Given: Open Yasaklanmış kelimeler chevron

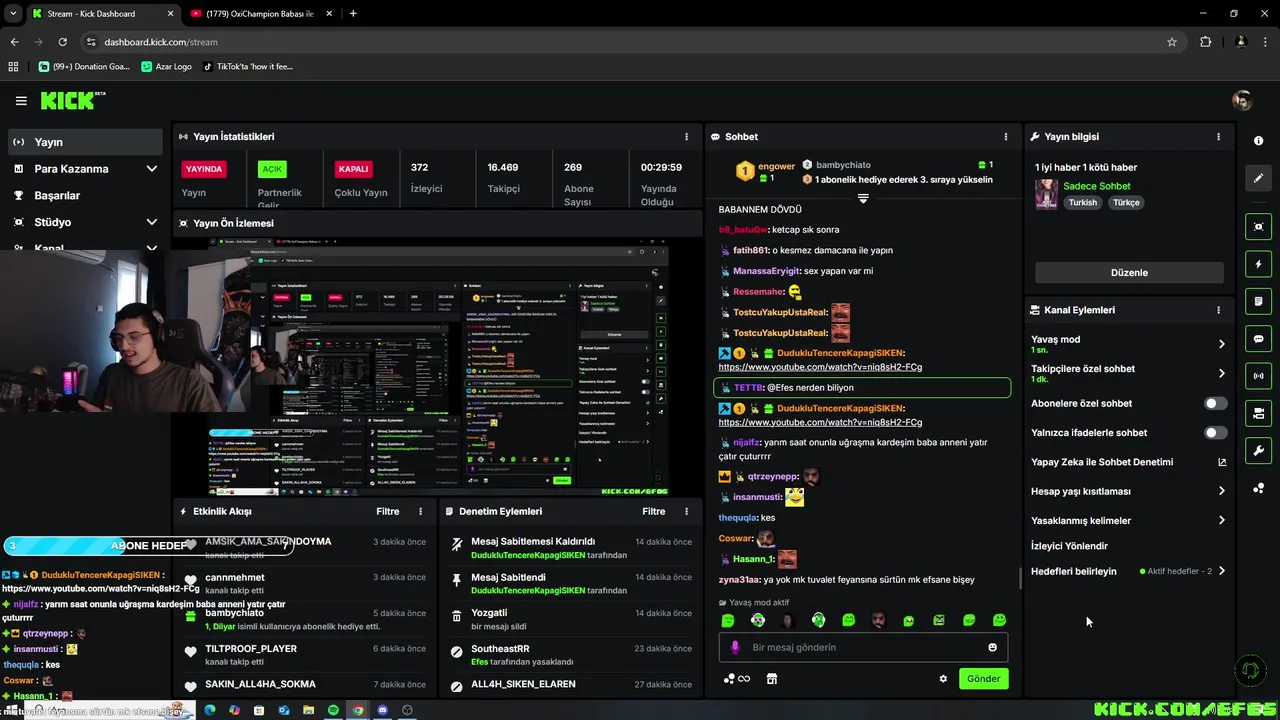Looking at the screenshot, I should (x=1221, y=520).
